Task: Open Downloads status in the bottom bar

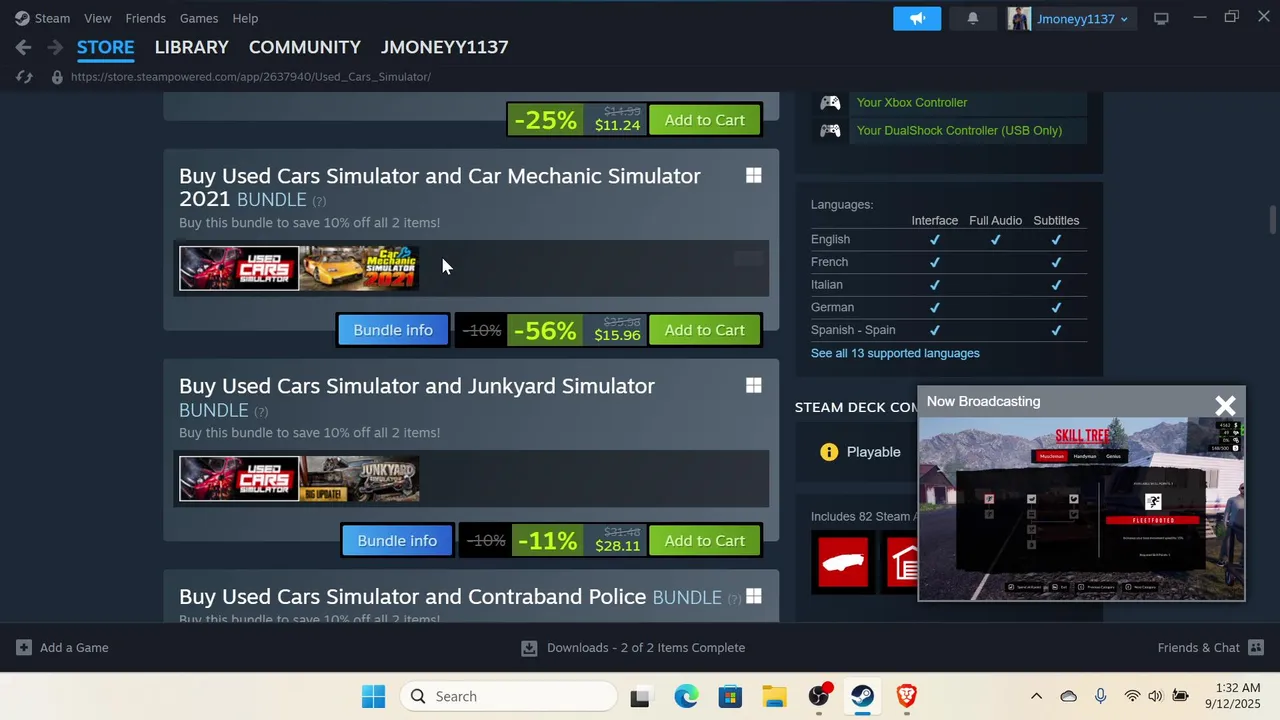Action: click(634, 648)
